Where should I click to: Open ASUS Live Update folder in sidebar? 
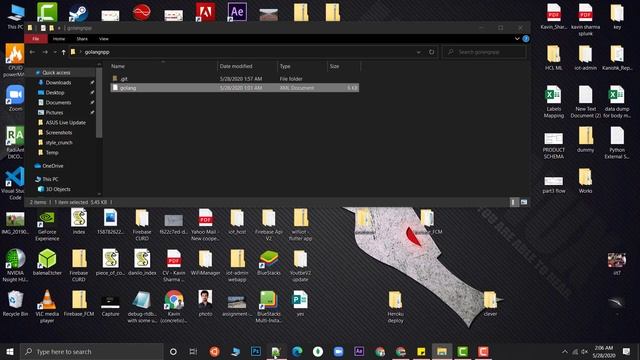click(65, 123)
